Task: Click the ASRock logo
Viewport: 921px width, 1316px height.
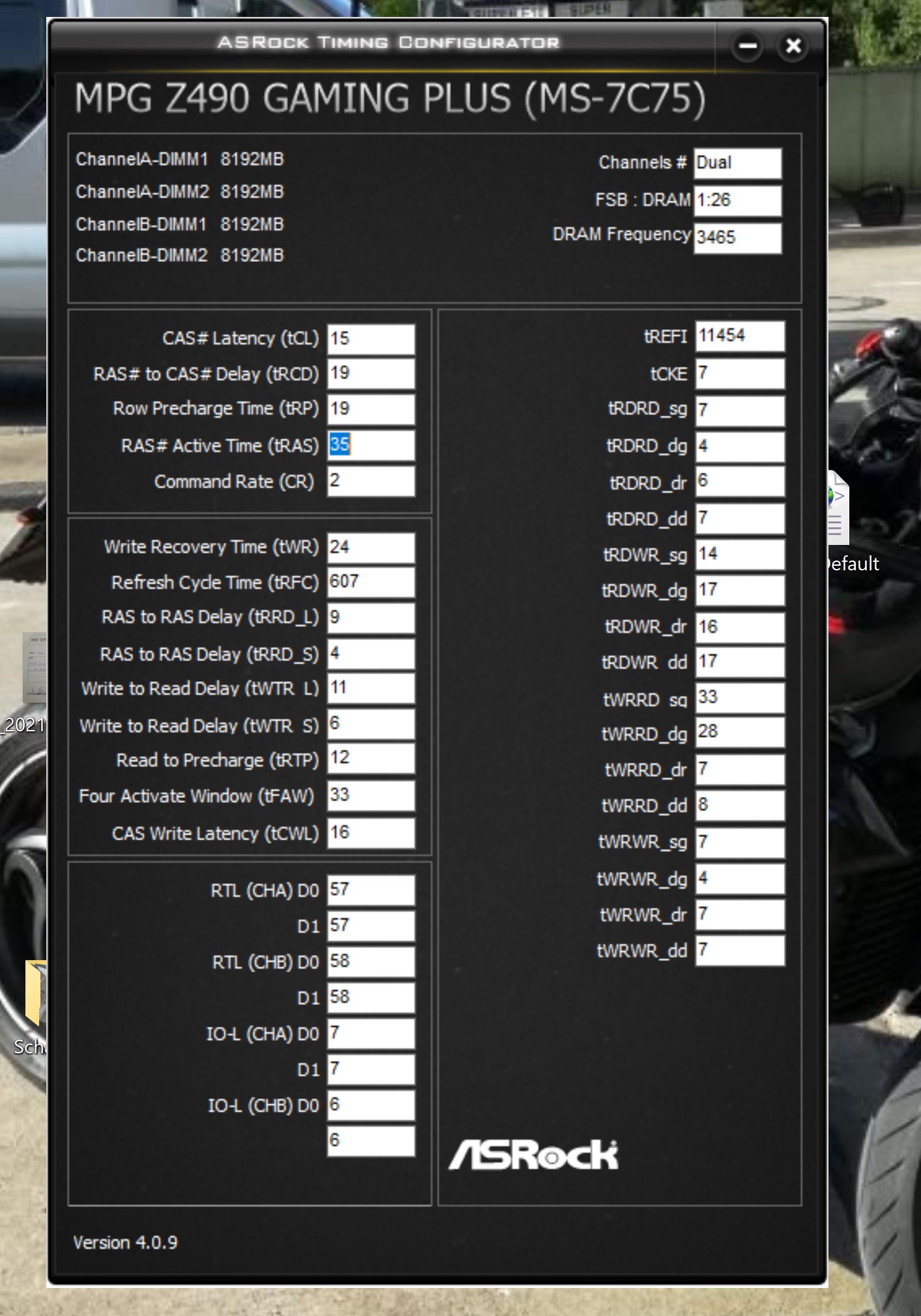Action: (534, 1154)
